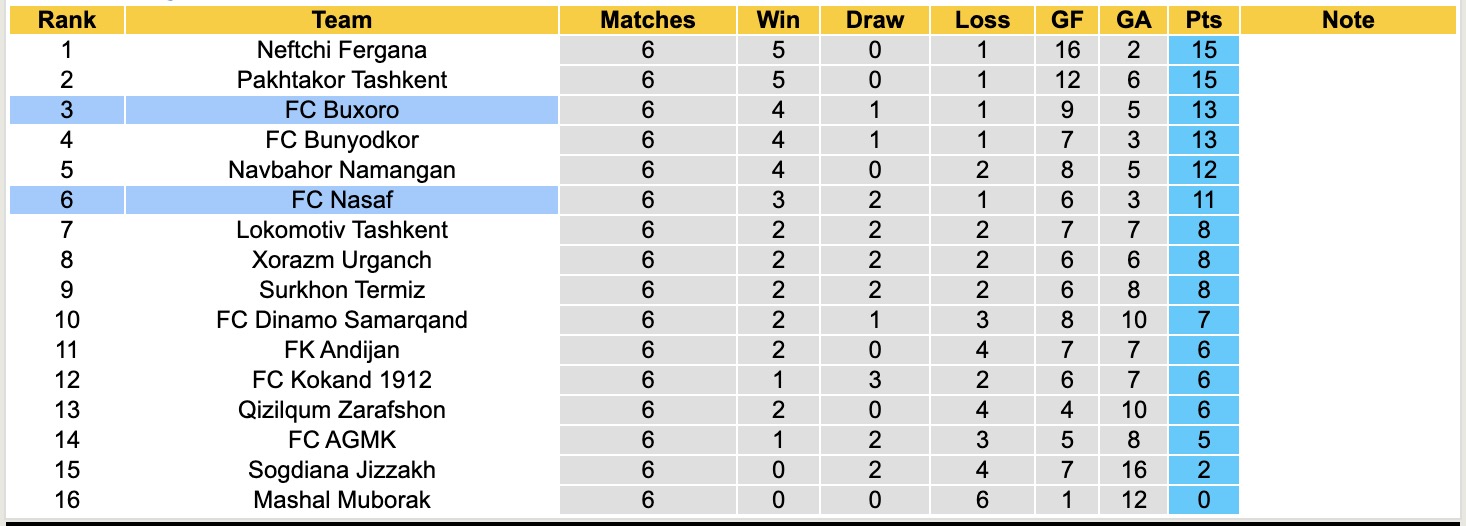Click Lokomotiv Tashkent team name
1466x526 pixels.
coord(341,230)
